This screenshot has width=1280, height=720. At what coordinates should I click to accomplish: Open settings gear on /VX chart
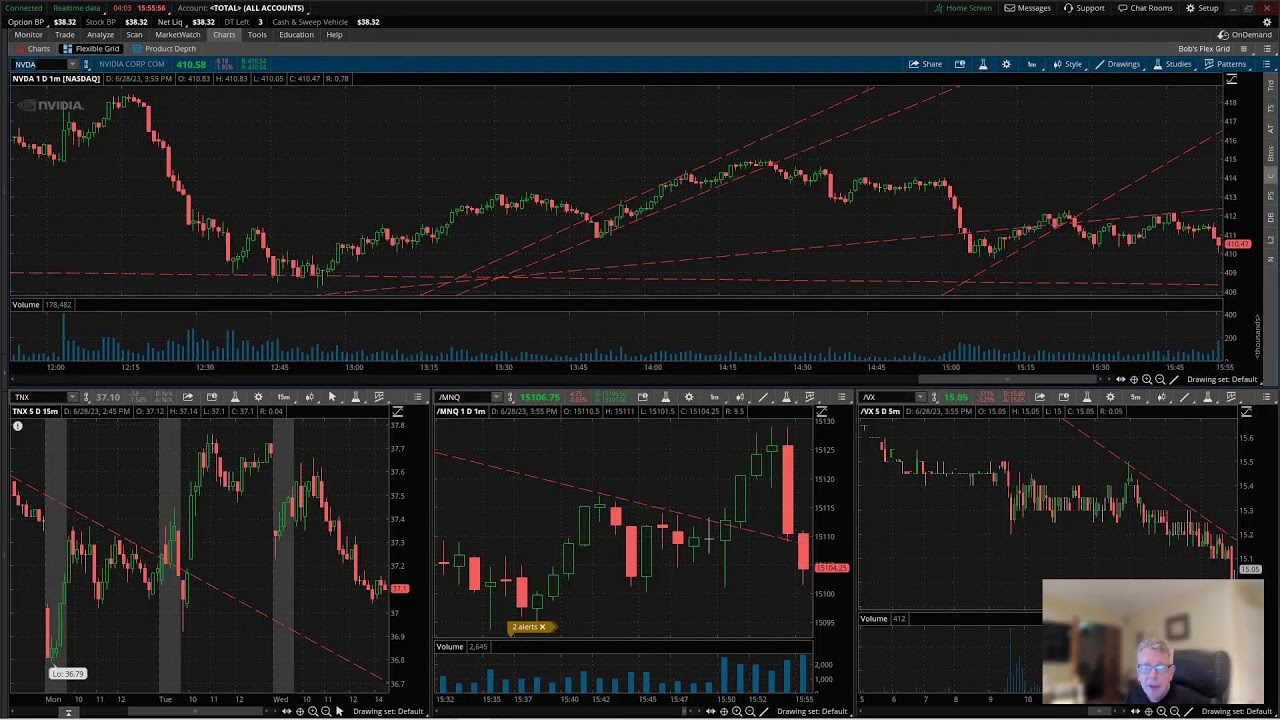click(x=1110, y=397)
